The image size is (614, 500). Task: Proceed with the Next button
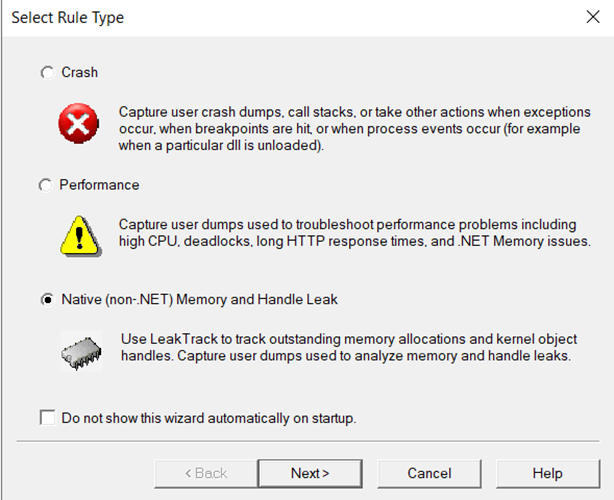[309, 473]
